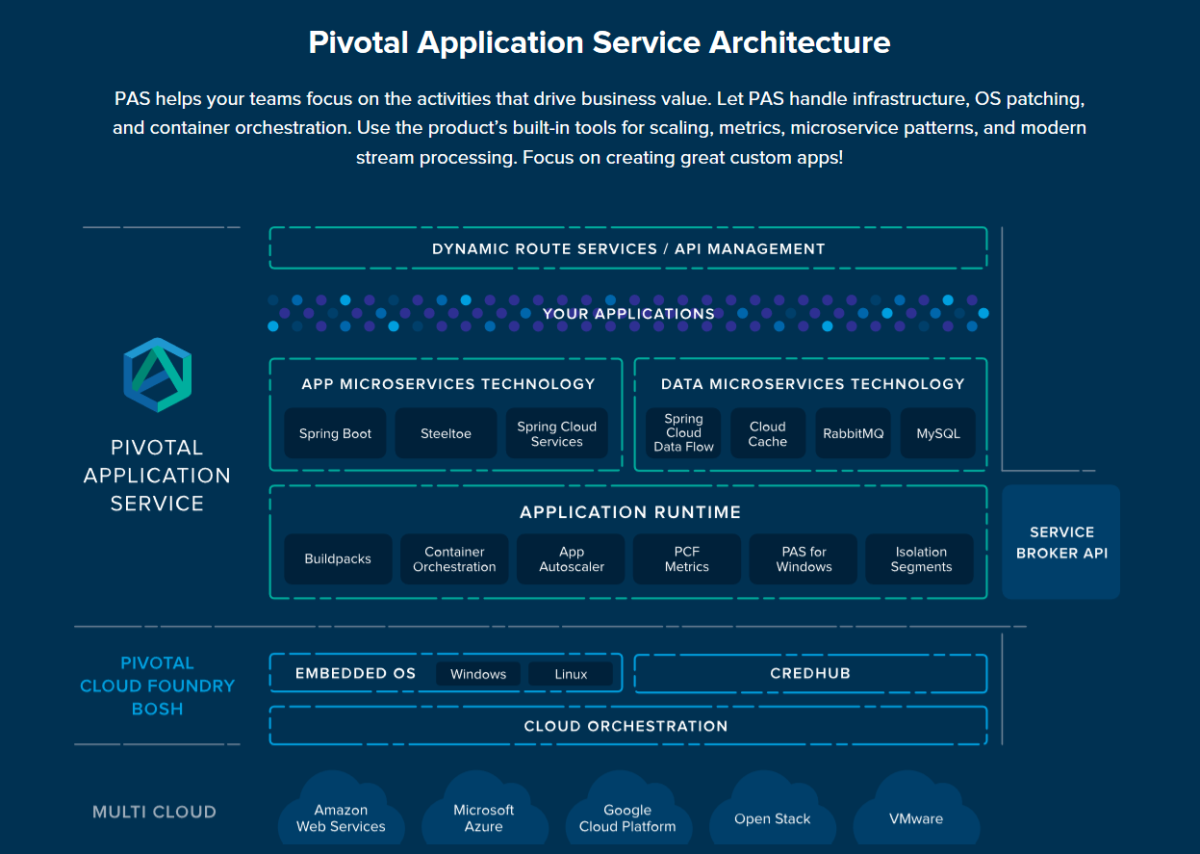Click the Dynamic Route Services / API Management bar

pos(628,249)
